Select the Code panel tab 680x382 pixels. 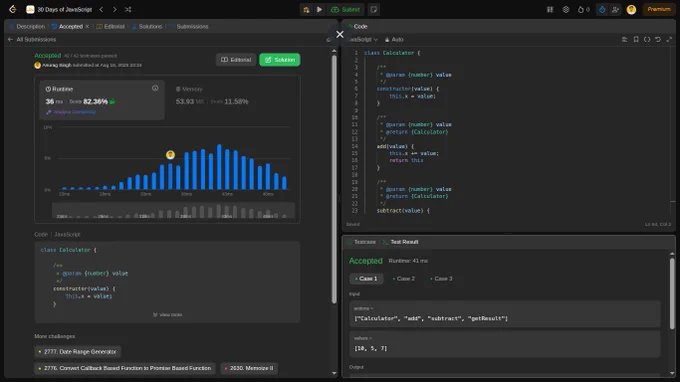coord(358,26)
